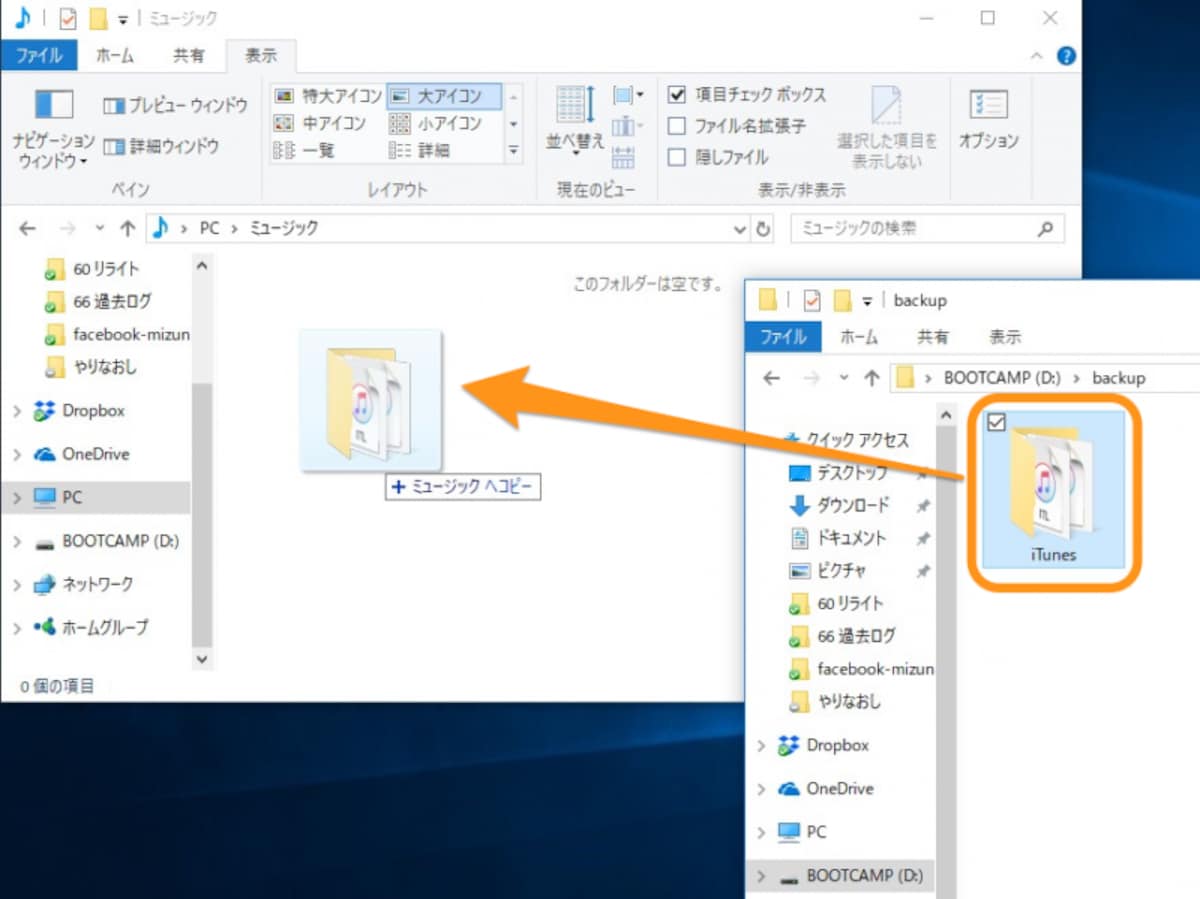The width and height of the screenshot is (1200, 899).
Task: Expand Network (ネットワーク) node
Action: 16,584
